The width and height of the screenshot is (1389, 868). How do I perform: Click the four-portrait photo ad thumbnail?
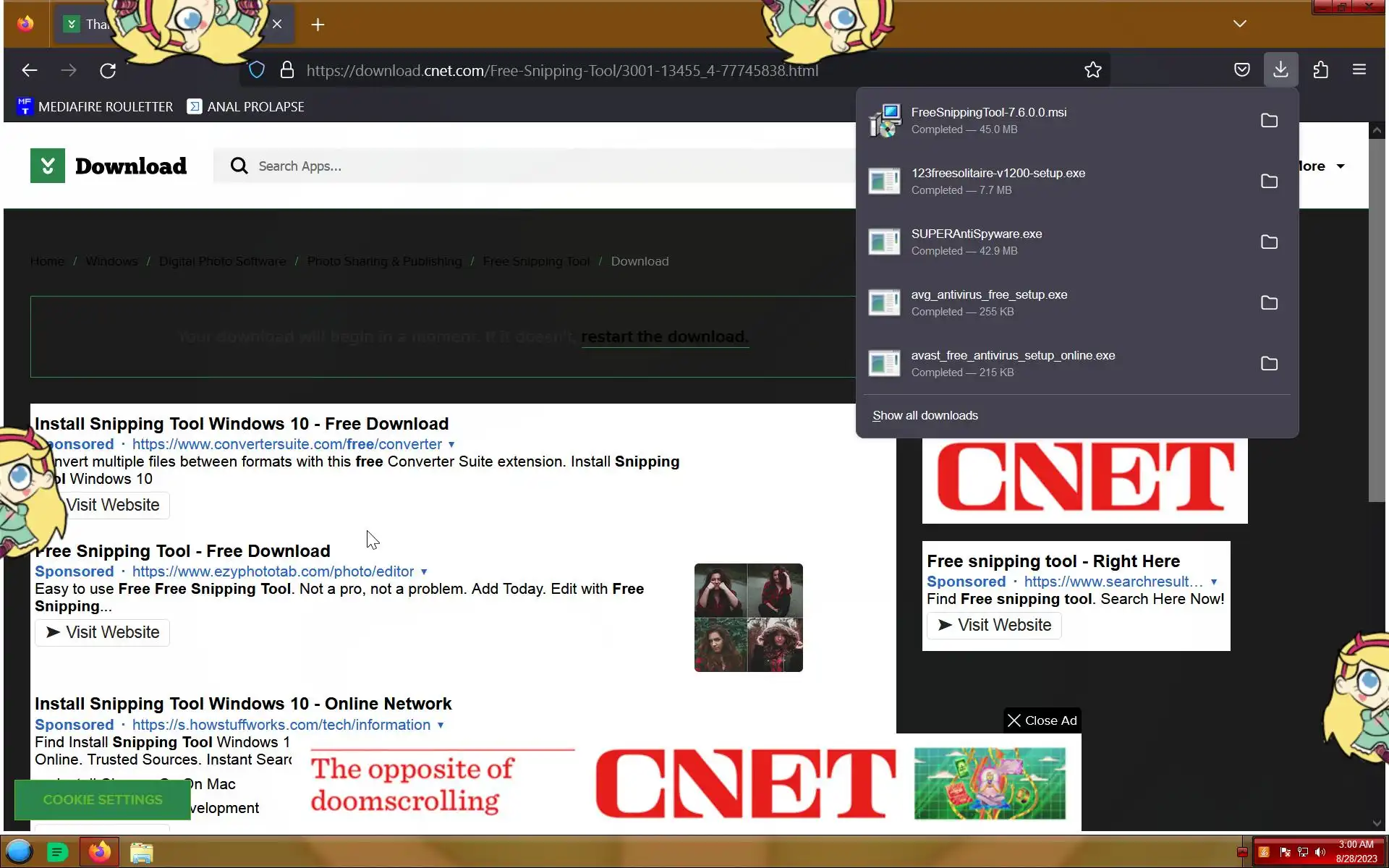[x=748, y=618]
